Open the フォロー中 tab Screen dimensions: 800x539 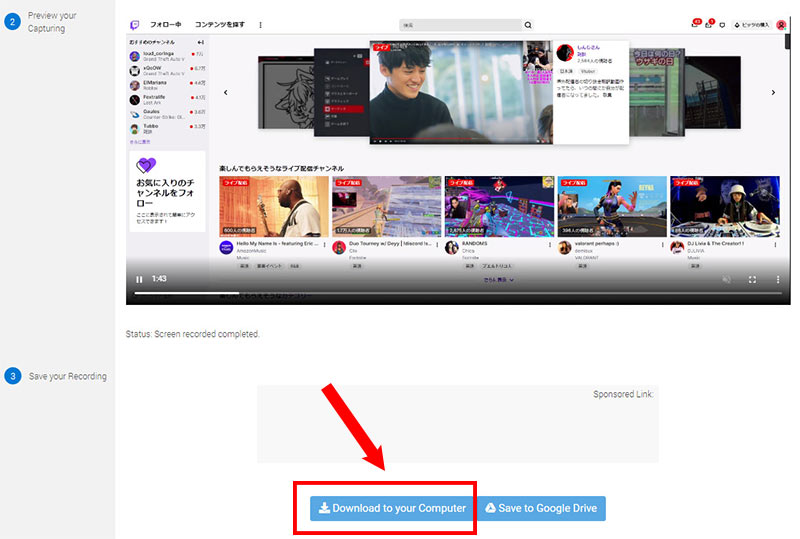[168, 24]
